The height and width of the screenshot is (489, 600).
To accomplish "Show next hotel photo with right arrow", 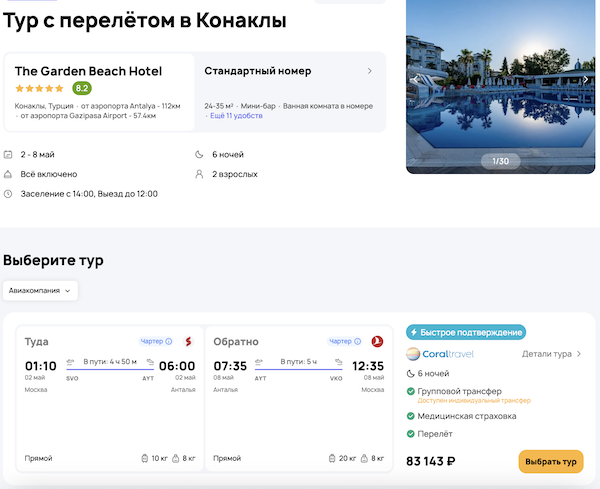I will (x=586, y=79).
